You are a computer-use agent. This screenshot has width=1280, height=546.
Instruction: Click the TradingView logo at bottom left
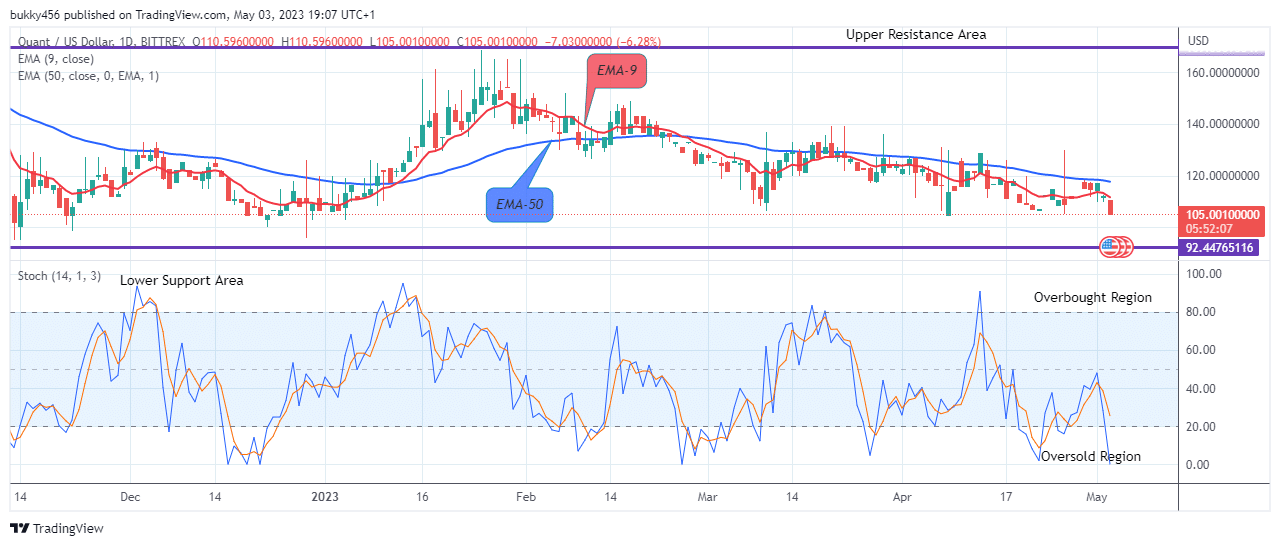(x=57, y=528)
